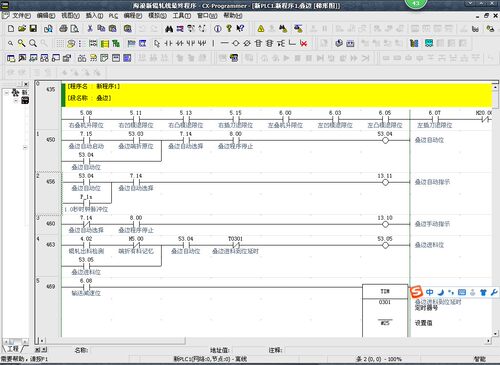This screenshot has width=500, height=365.
Task: Click the red X delete icon
Action: click(303, 43)
